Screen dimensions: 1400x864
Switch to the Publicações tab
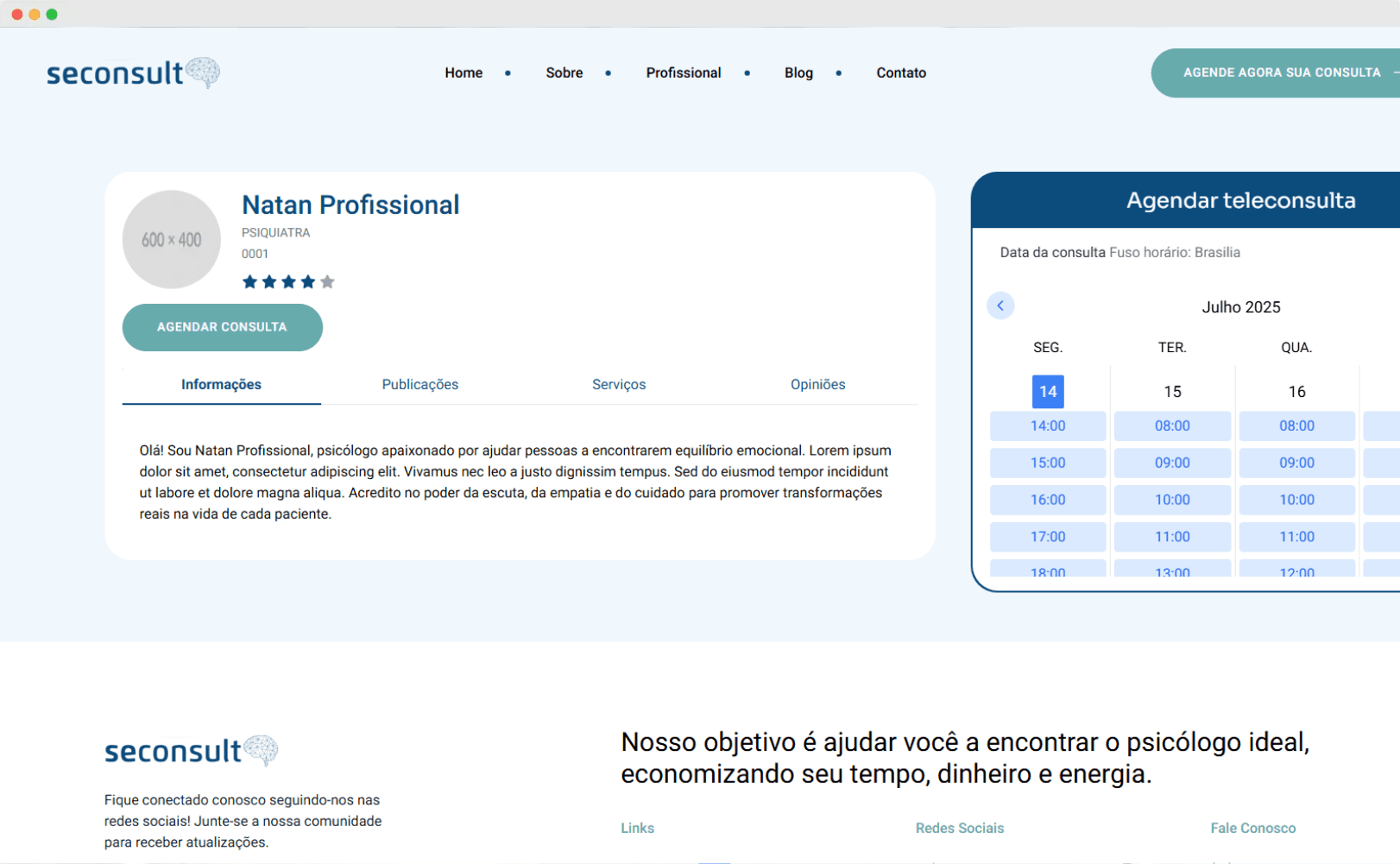pyautogui.click(x=419, y=385)
